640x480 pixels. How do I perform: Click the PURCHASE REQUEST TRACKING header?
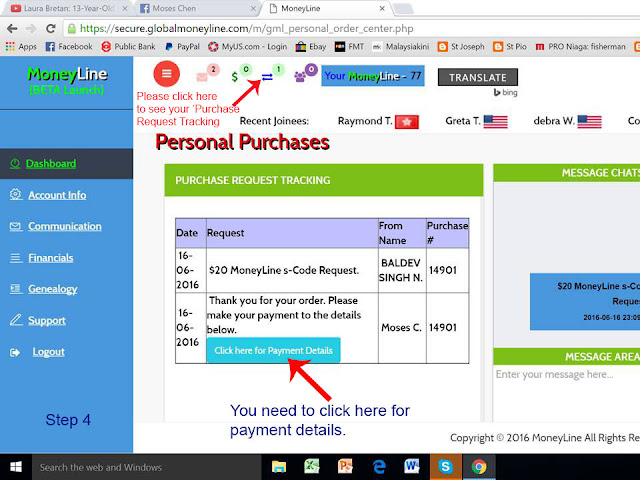(324, 180)
